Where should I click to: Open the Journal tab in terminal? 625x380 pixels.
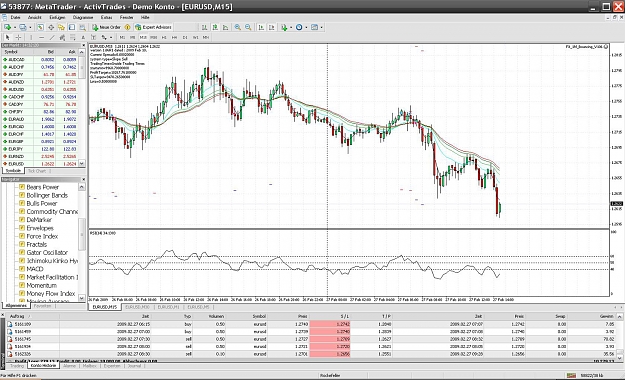click(x=134, y=366)
